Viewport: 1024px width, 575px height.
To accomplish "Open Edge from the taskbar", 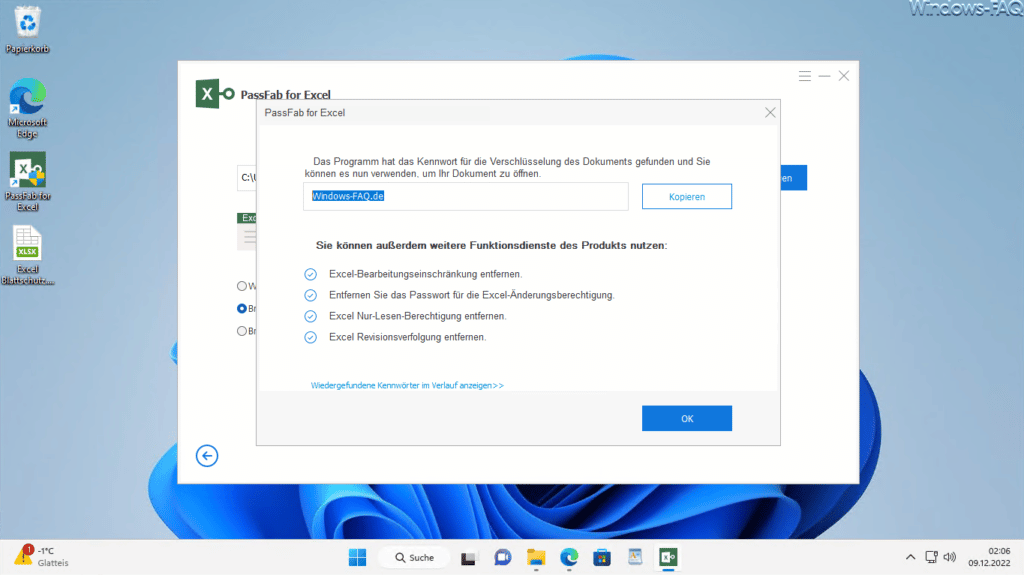I will coord(569,557).
